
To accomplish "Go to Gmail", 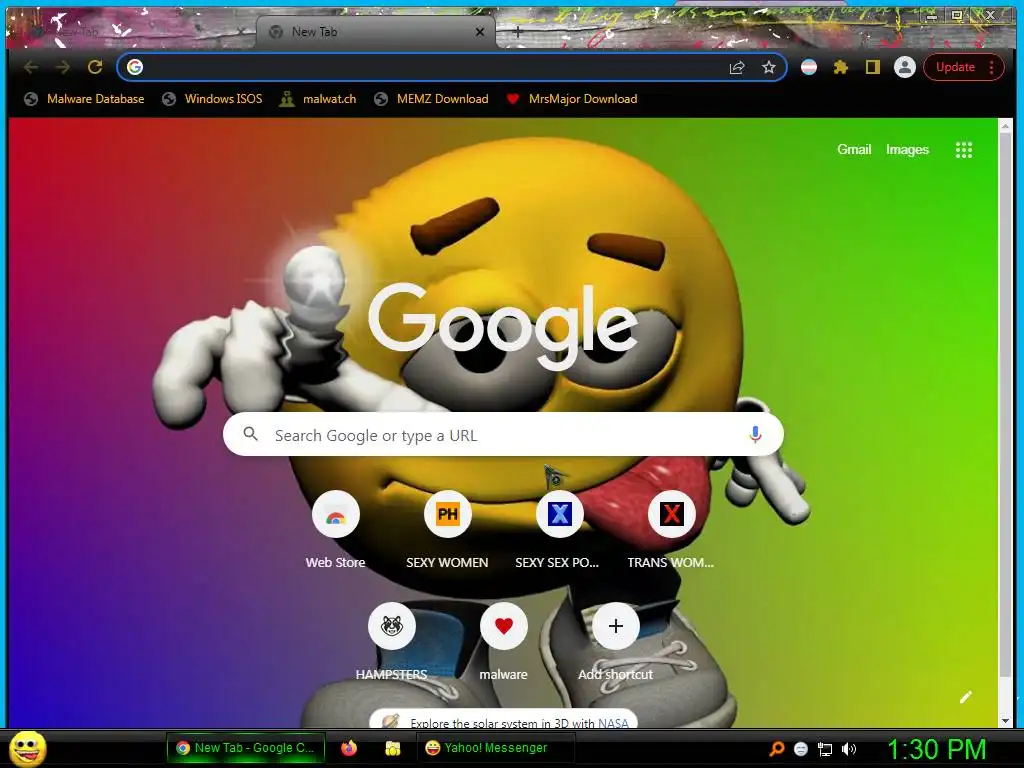I will click(854, 150).
